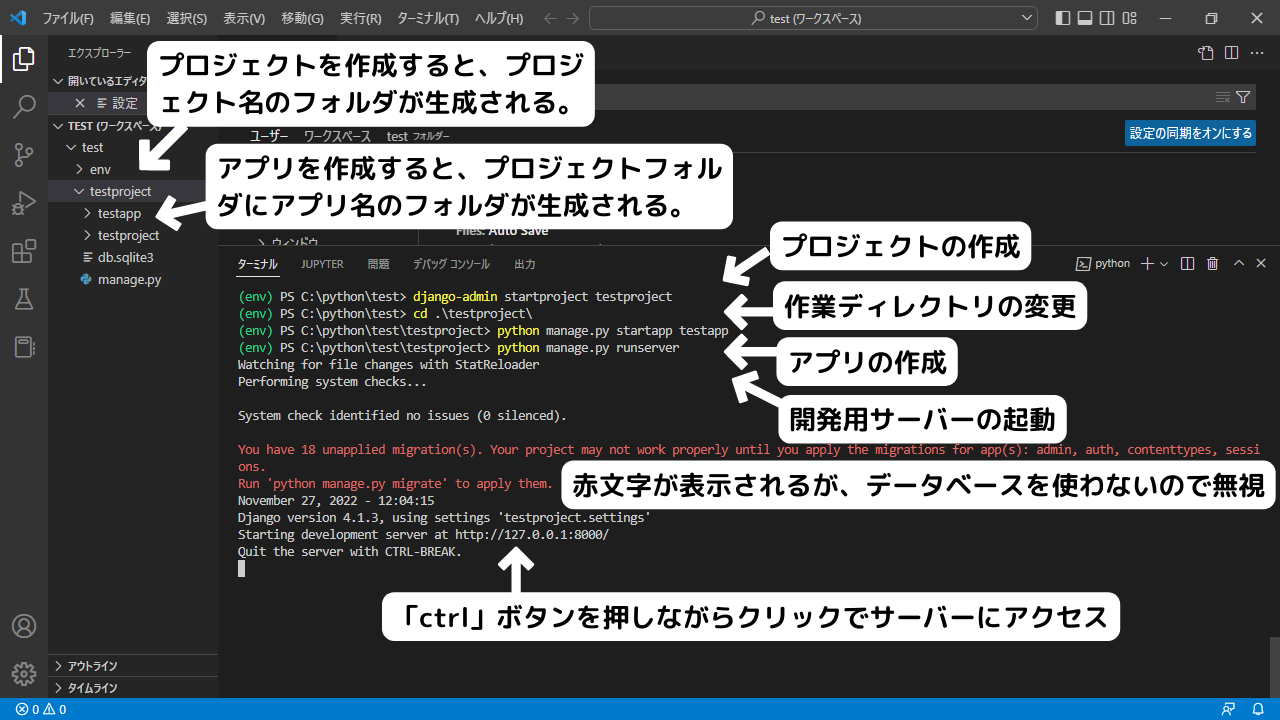The height and width of the screenshot is (720, 1280).
Task: Select the Testing beaker icon
Action: click(x=22, y=299)
